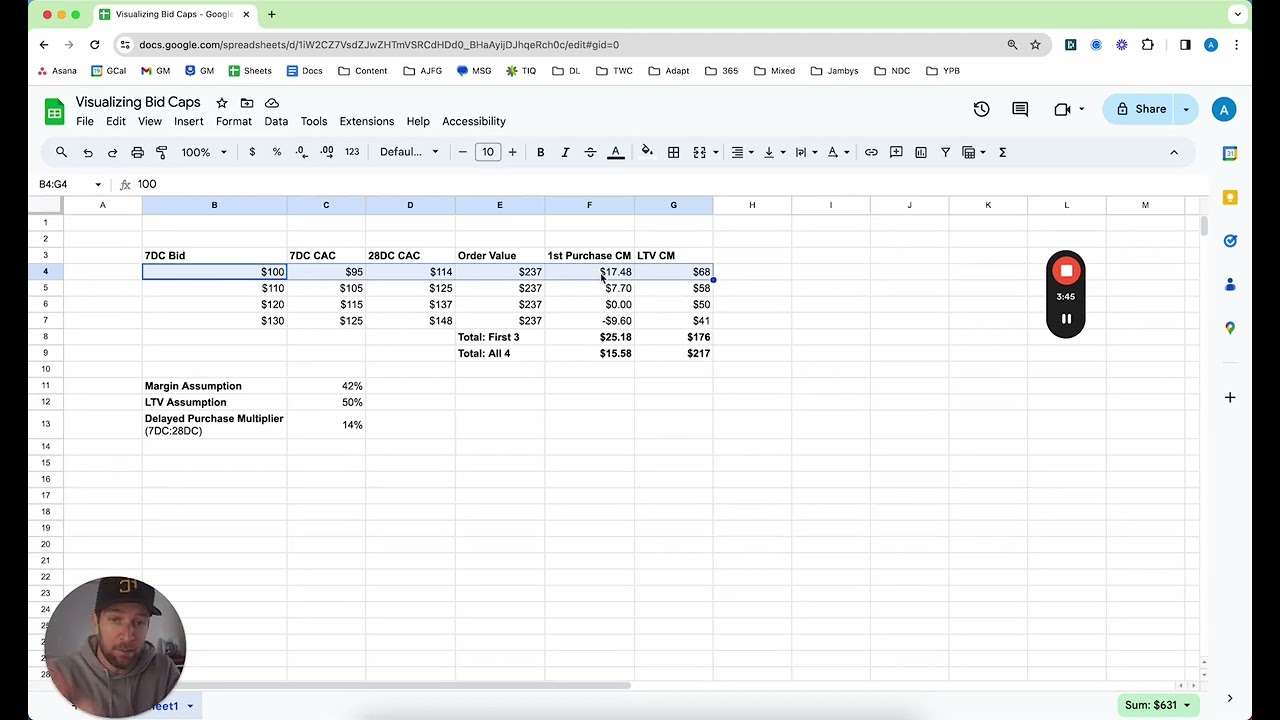The width and height of the screenshot is (1280, 720).
Task: Hide the menus with collapse arrow
Action: [1174, 152]
